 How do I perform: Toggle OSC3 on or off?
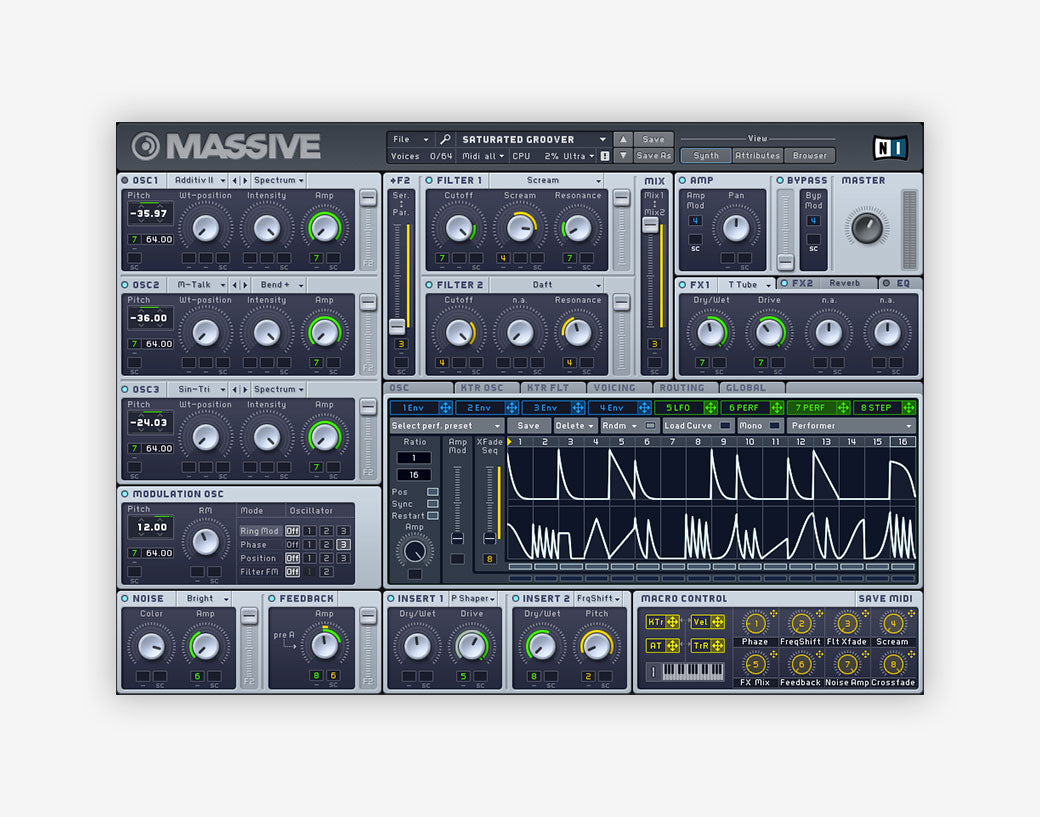point(125,389)
